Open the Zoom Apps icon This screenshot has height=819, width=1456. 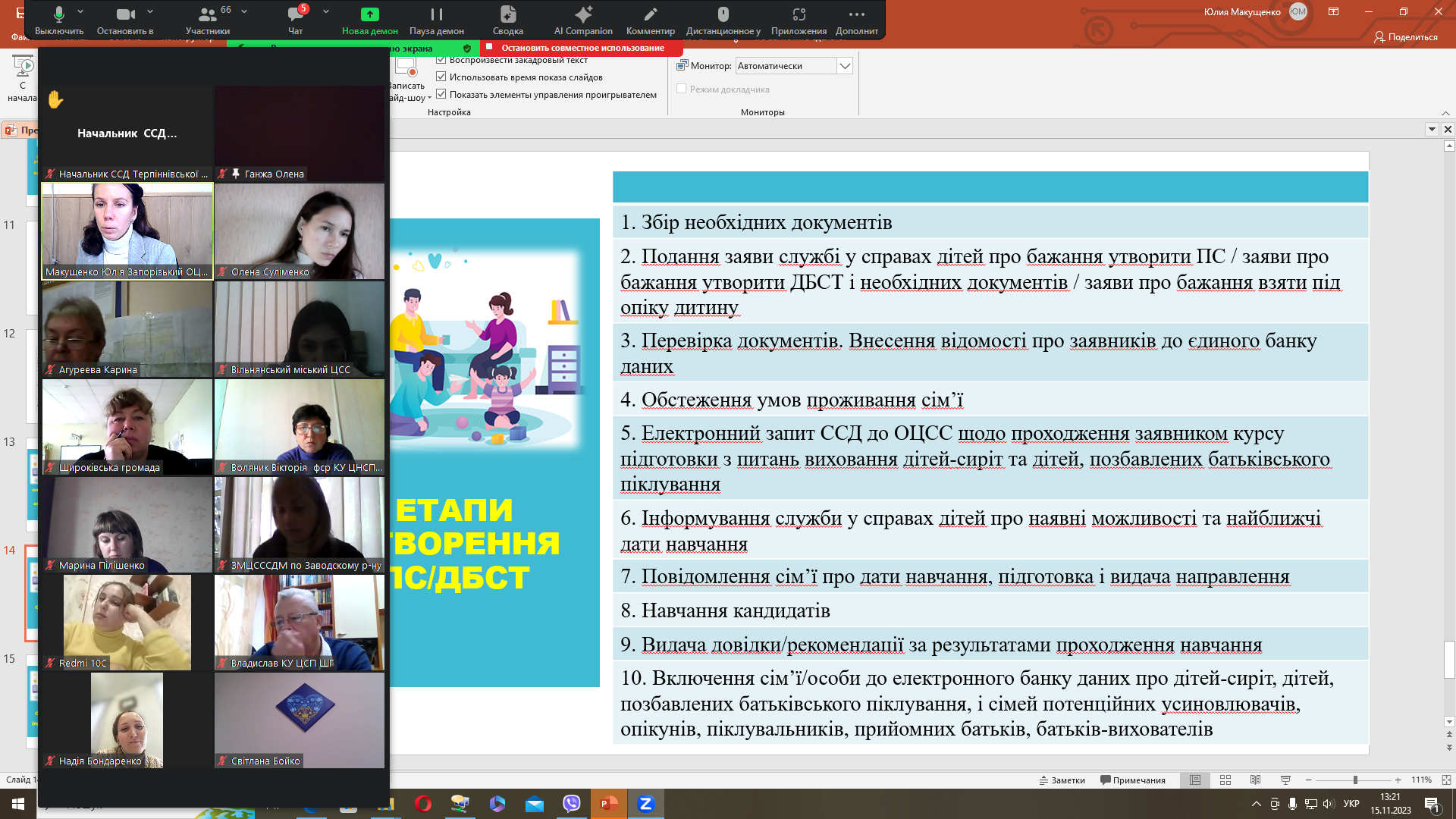point(799,20)
